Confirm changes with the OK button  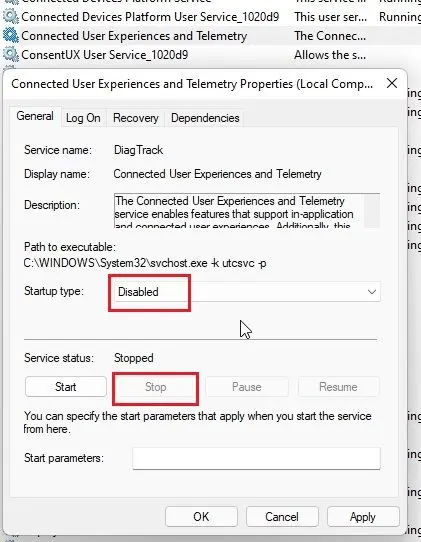point(201,517)
